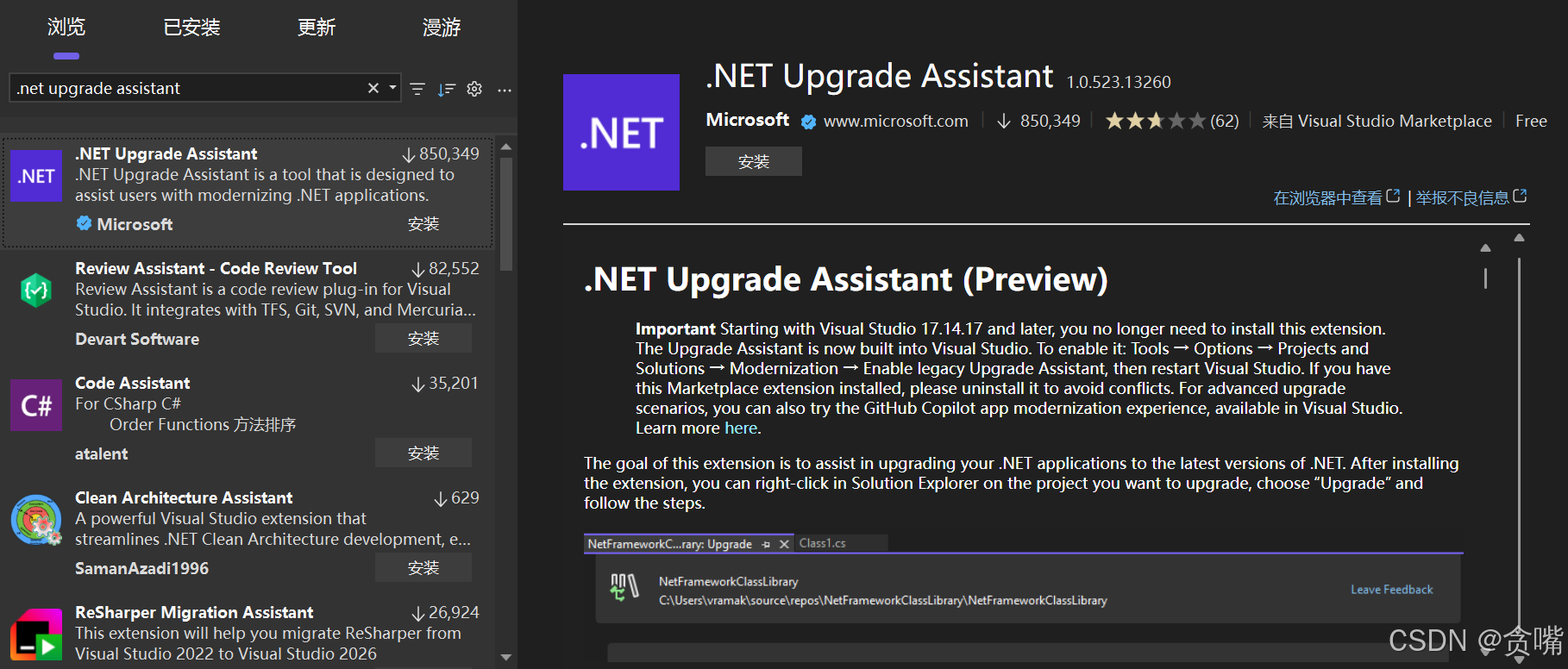The image size is (1568, 669).
Task: Follow the 'here' link in the Important note
Action: click(x=741, y=428)
